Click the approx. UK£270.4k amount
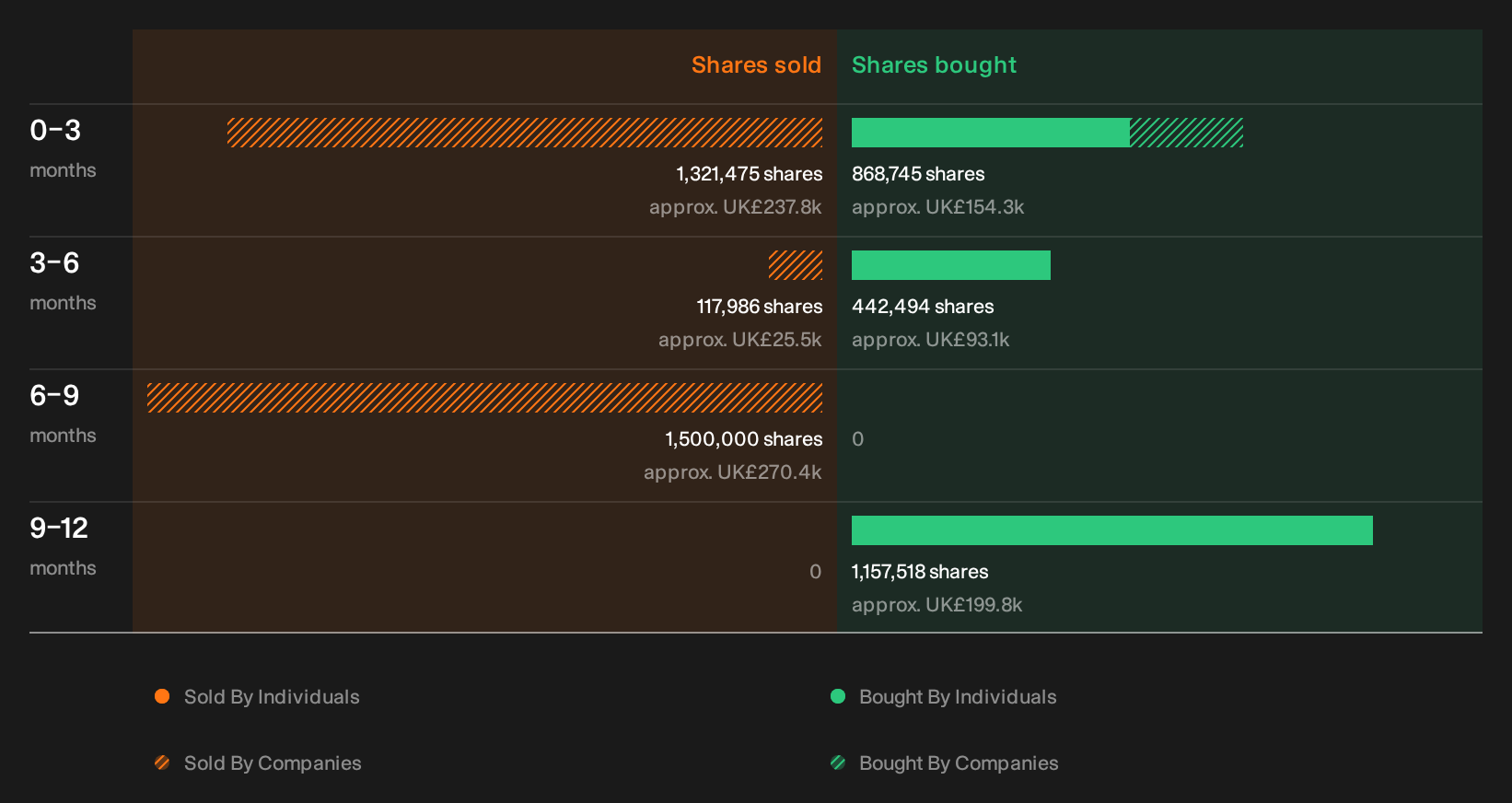 pos(733,472)
